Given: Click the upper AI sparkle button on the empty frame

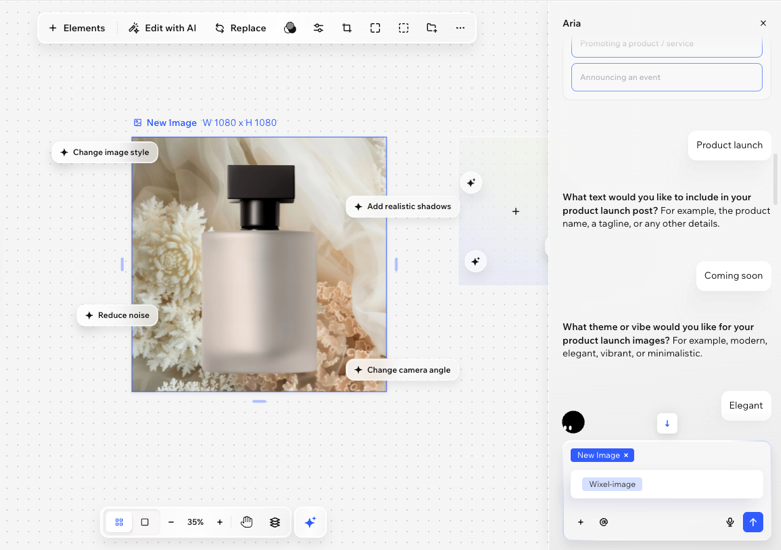Looking at the screenshot, I should coord(471,183).
